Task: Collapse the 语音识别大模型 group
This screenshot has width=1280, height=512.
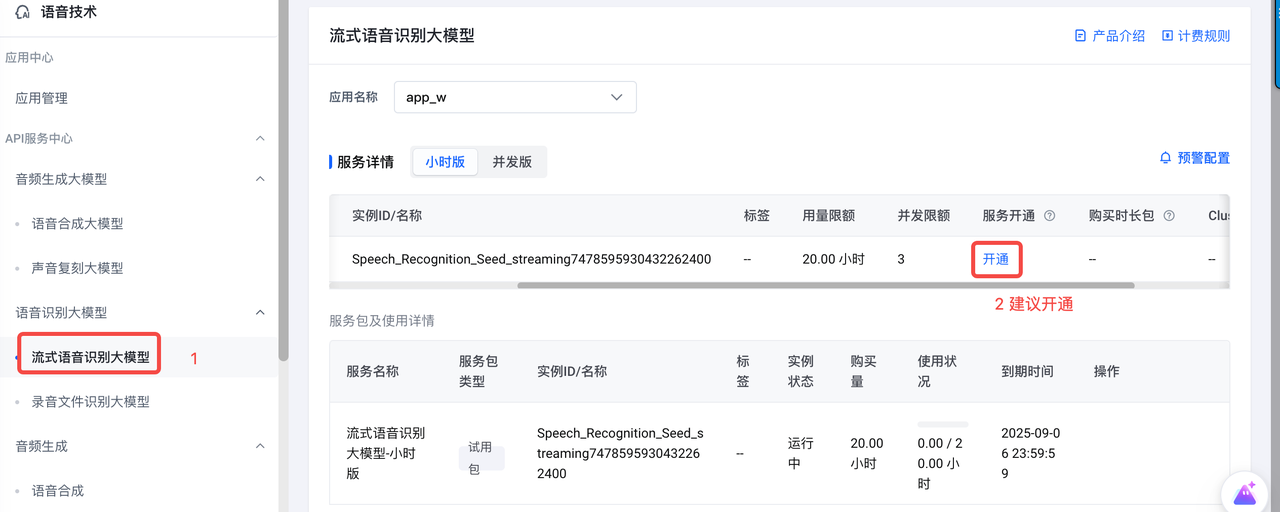Action: 260,313
